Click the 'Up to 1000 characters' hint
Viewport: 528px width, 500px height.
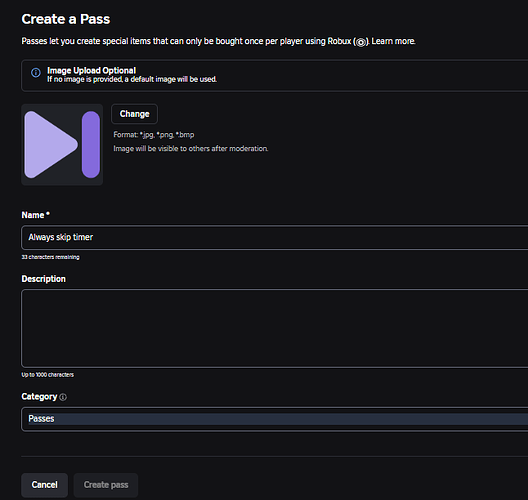[47, 375]
